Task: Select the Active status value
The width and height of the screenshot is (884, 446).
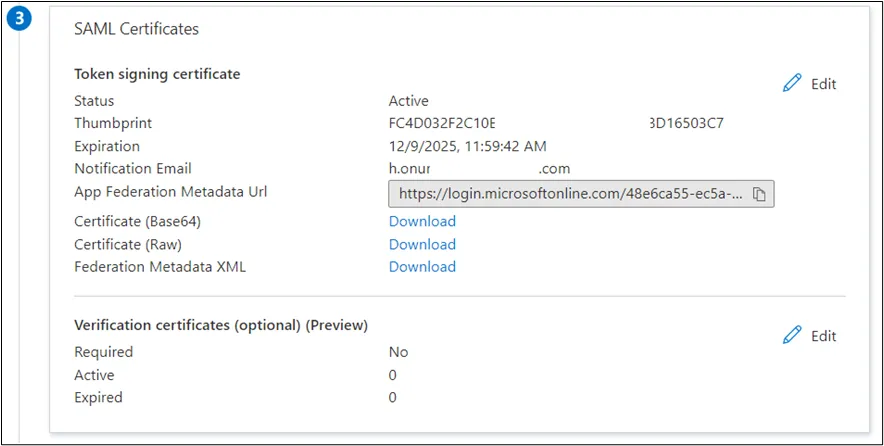Action: point(408,101)
